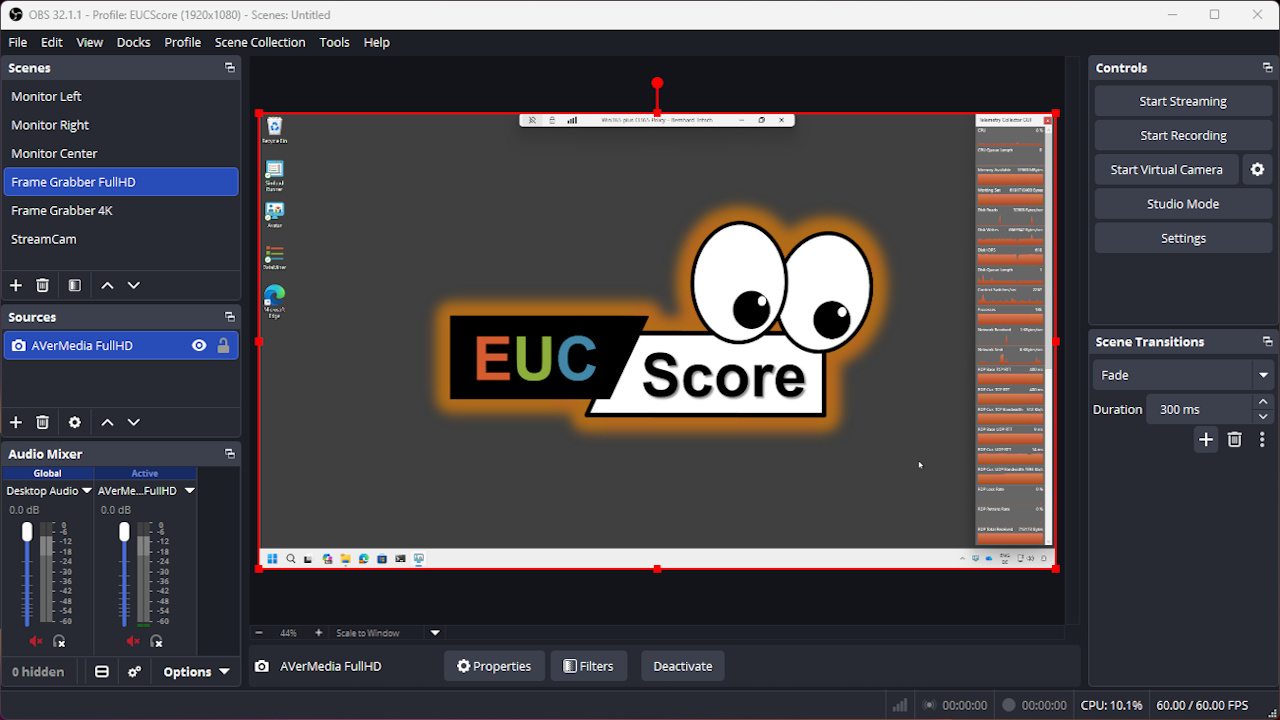
Task: Add a new scene with plus icon
Action: 16,285
